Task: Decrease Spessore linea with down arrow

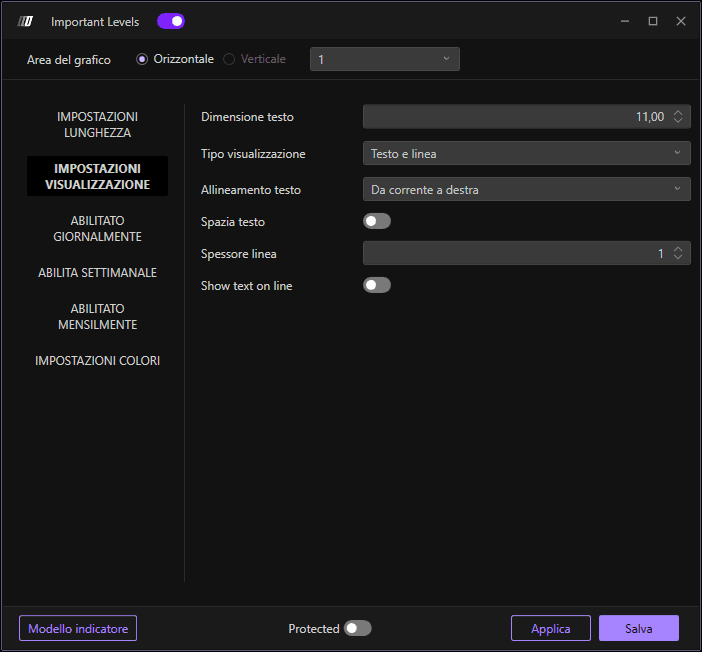Action: [x=678, y=257]
